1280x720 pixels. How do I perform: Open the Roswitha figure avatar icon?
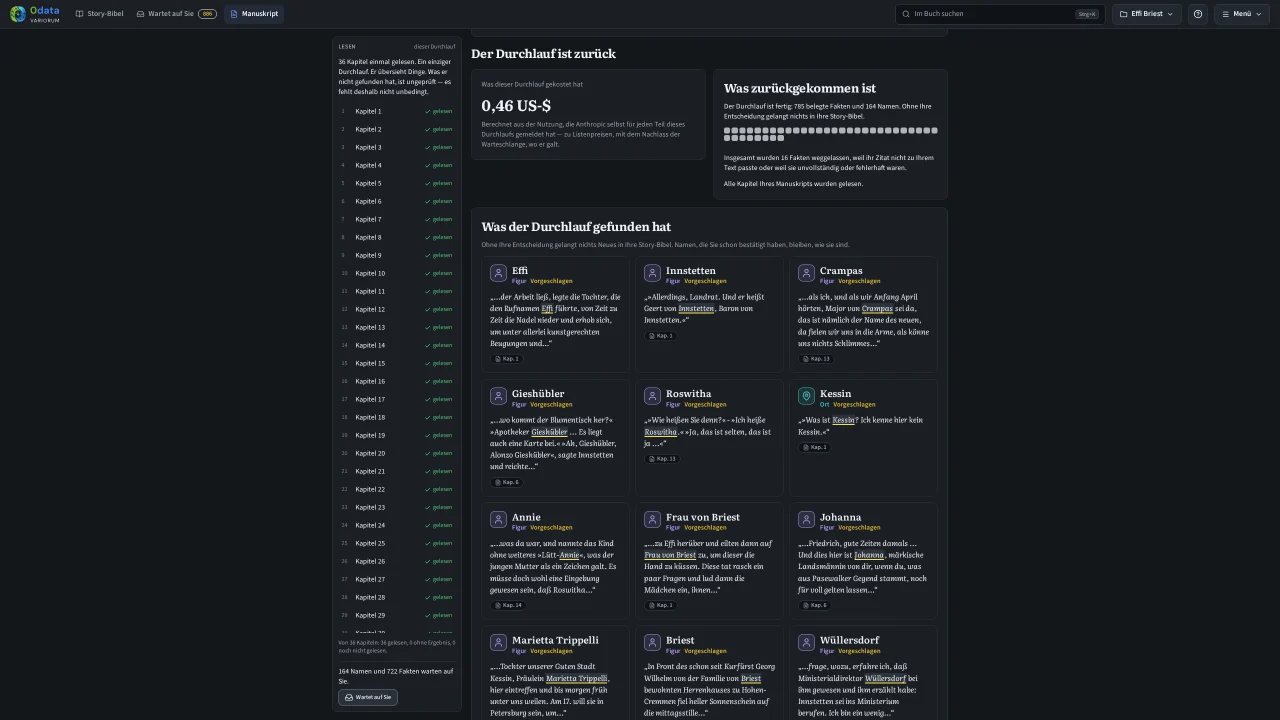[652, 396]
